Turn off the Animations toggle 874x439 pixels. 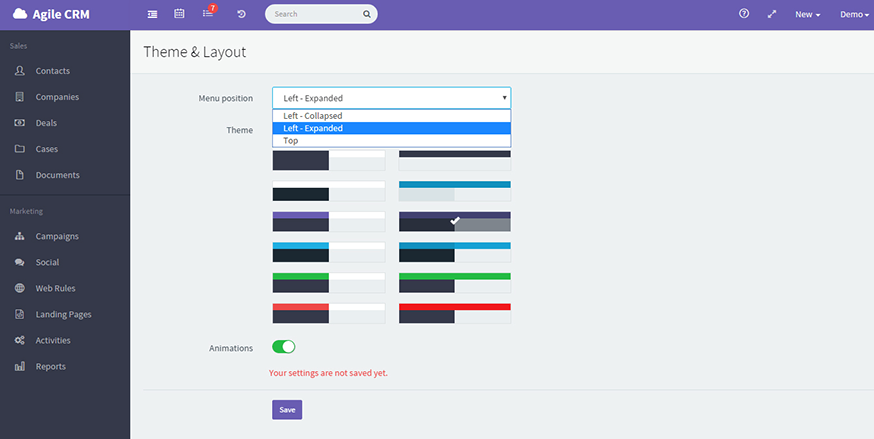(284, 347)
